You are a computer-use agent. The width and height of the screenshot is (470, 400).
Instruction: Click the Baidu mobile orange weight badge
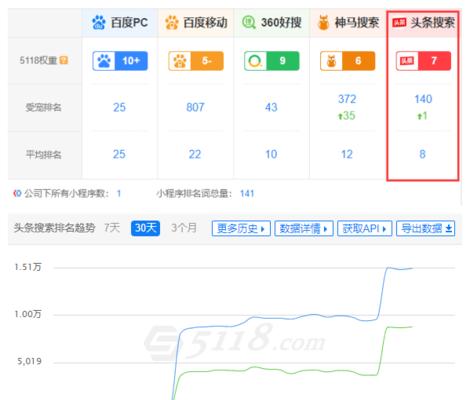(x=196, y=61)
